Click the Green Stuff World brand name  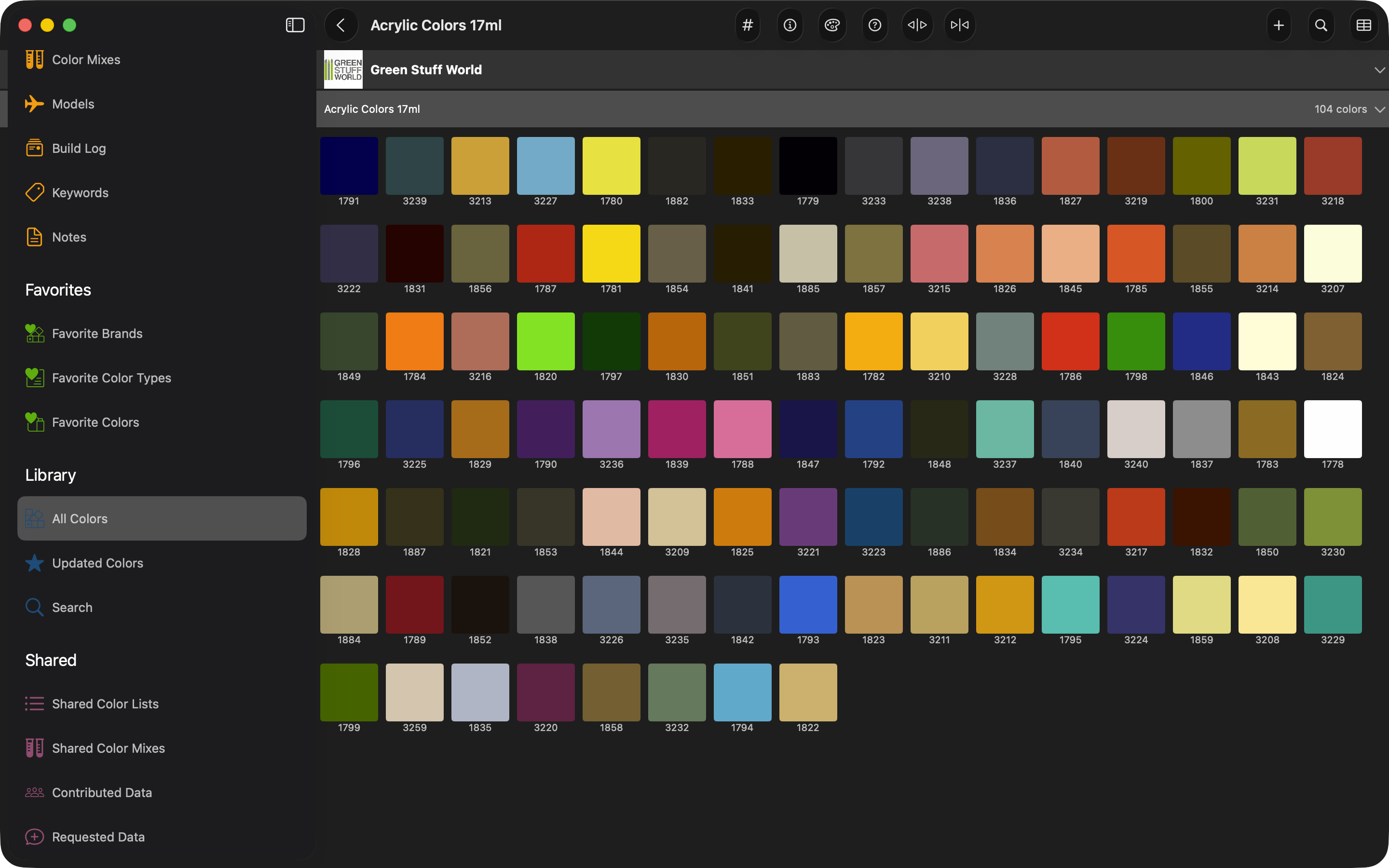426,70
